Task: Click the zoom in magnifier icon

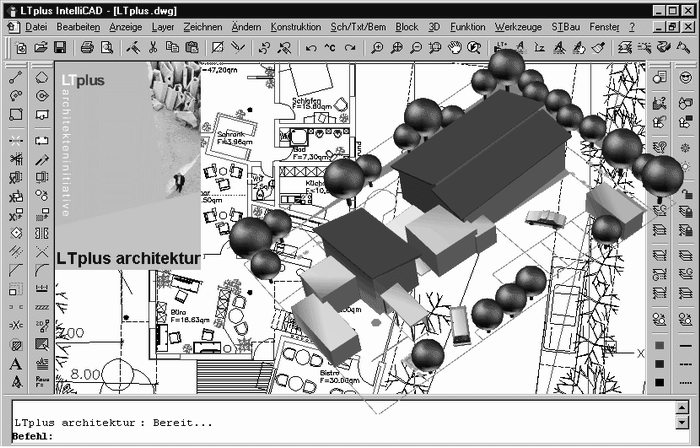Action: pyautogui.click(x=377, y=47)
